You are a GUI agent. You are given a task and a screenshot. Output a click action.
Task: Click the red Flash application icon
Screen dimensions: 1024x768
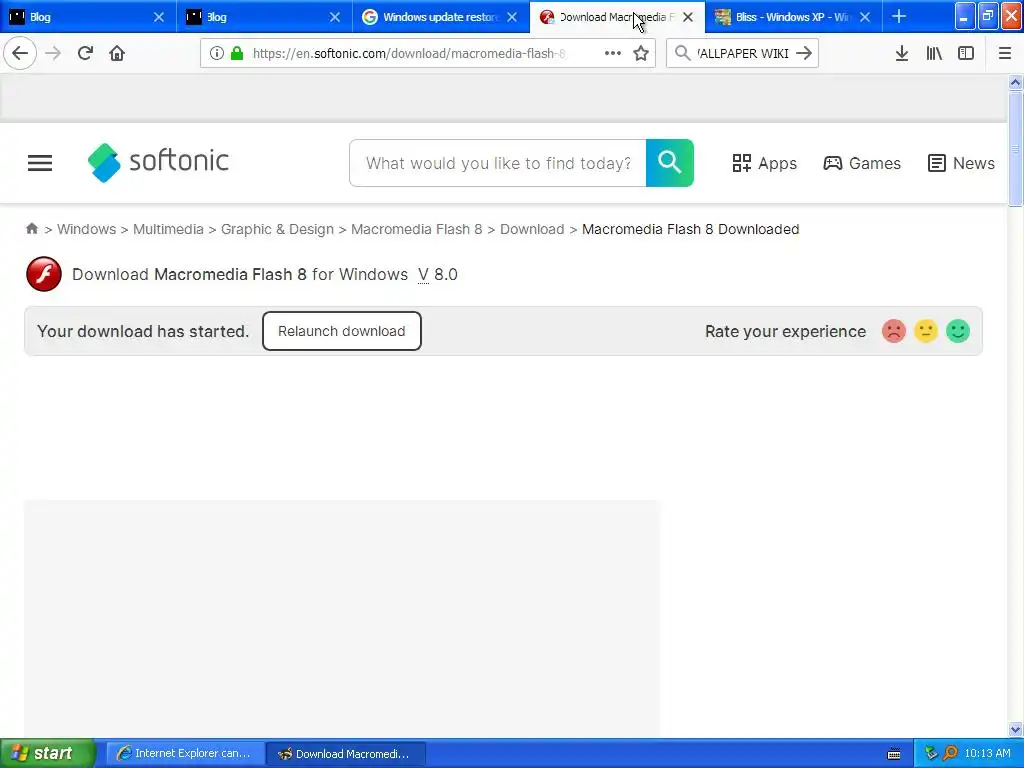pos(44,274)
